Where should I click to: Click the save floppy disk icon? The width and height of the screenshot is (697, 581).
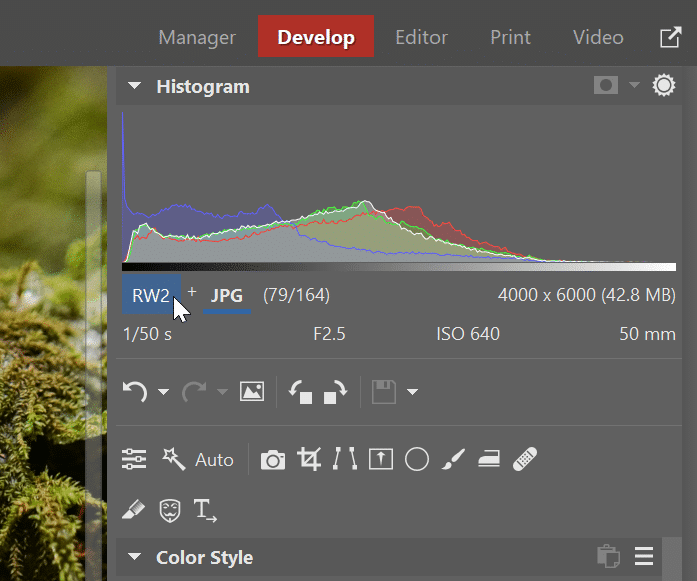coord(384,392)
